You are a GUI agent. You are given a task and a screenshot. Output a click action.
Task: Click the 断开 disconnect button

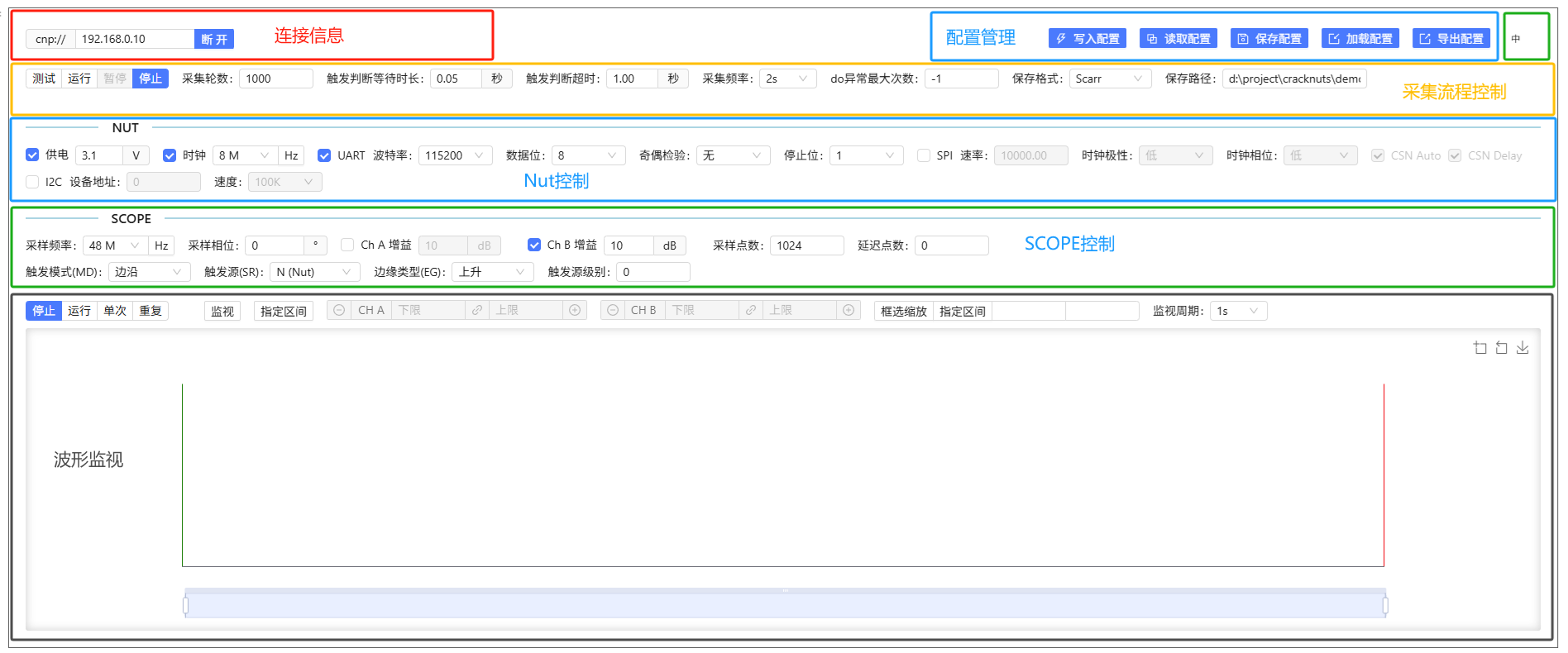tap(214, 39)
